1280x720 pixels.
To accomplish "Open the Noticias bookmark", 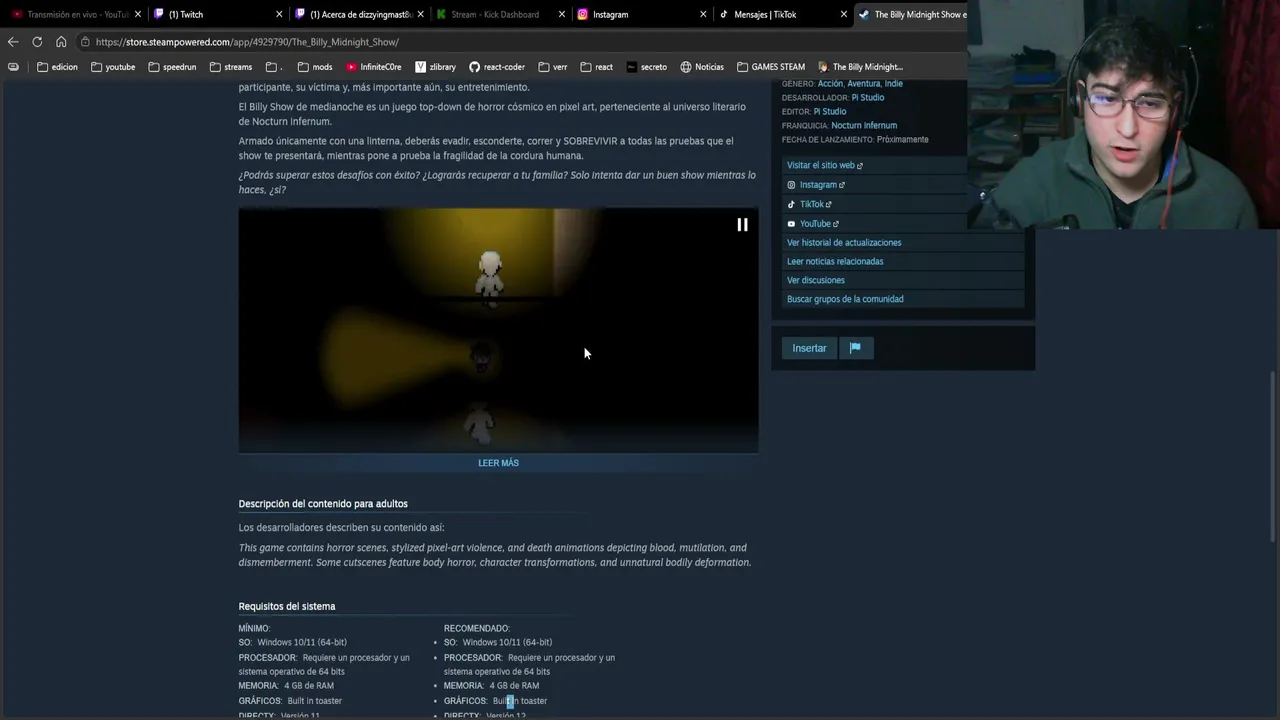I will 702,67.
